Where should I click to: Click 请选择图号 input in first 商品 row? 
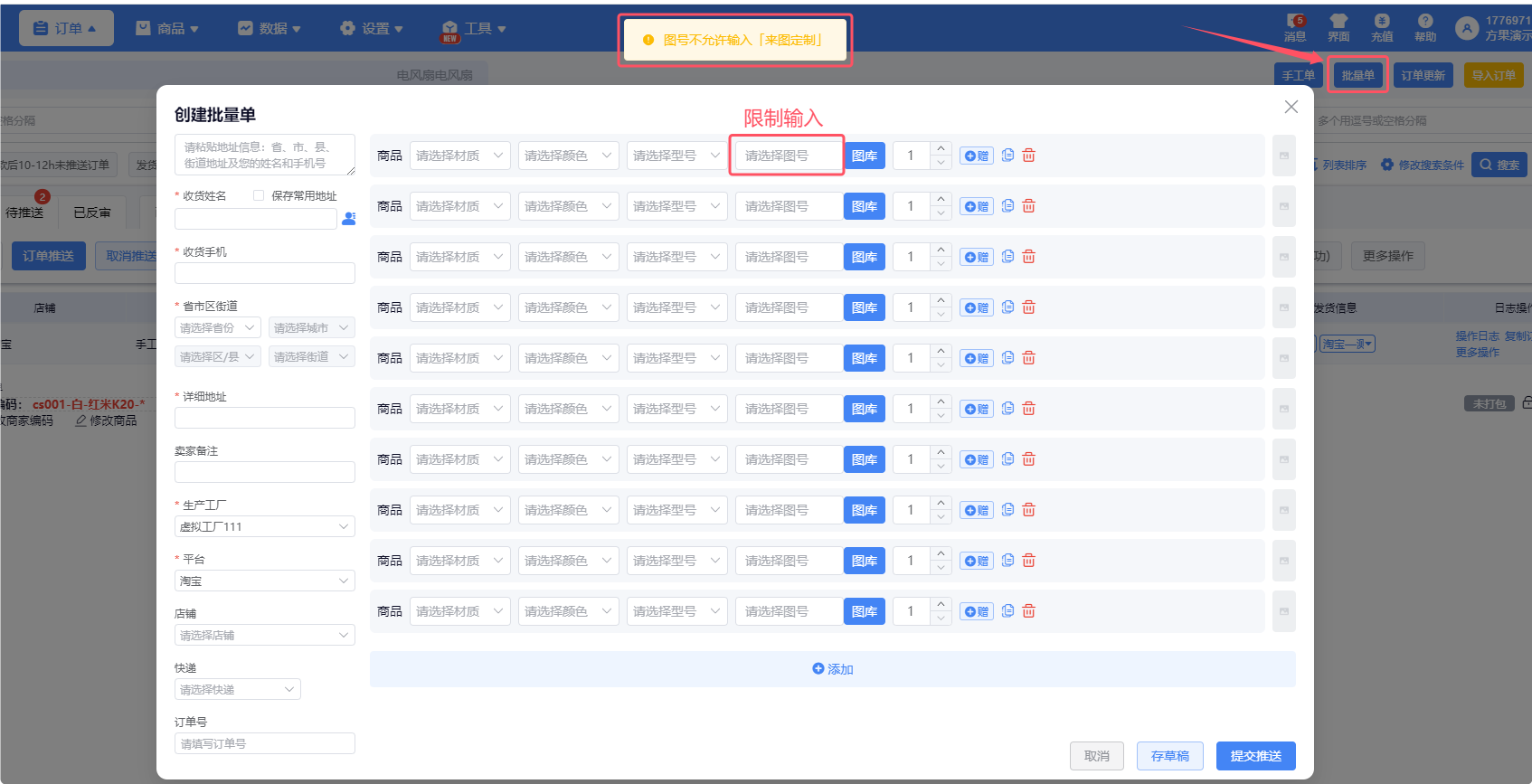[790, 156]
